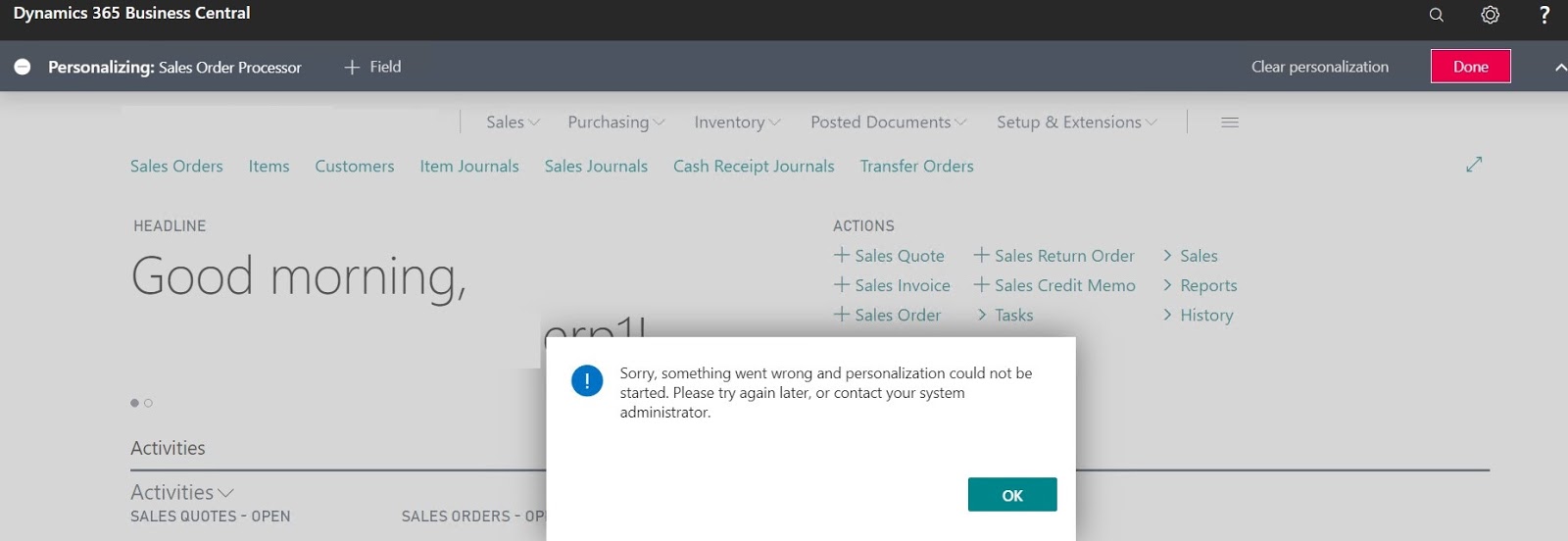Click the HEADLINE label
Image resolution: width=1568 pixels, height=541 pixels.
[x=170, y=226]
